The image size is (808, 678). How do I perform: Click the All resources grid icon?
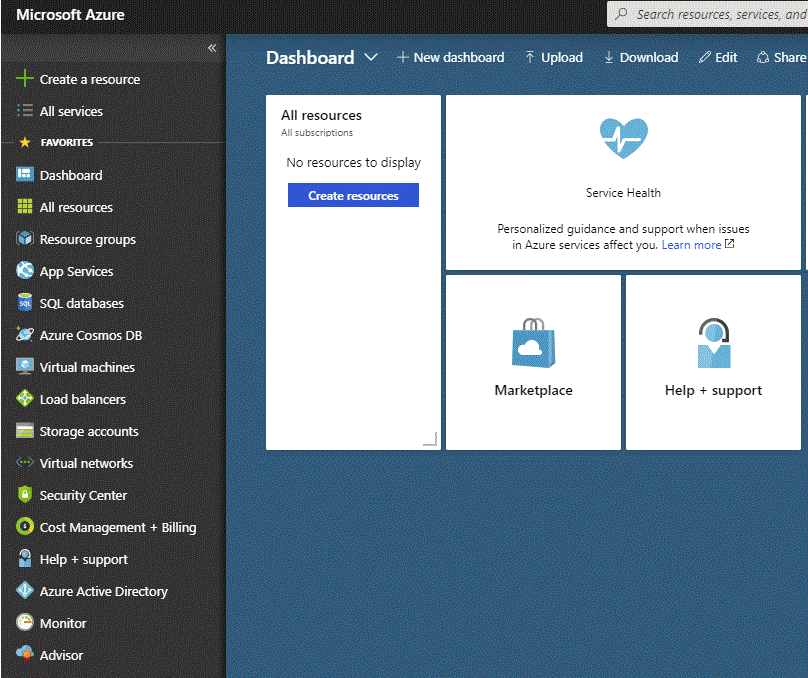pyautogui.click(x=25, y=207)
